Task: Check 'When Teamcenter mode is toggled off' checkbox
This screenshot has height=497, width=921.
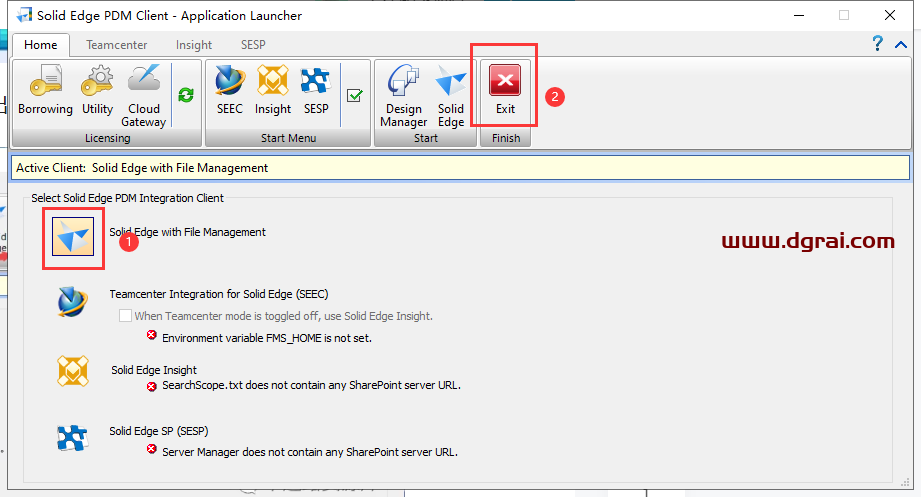Action: (x=125, y=315)
